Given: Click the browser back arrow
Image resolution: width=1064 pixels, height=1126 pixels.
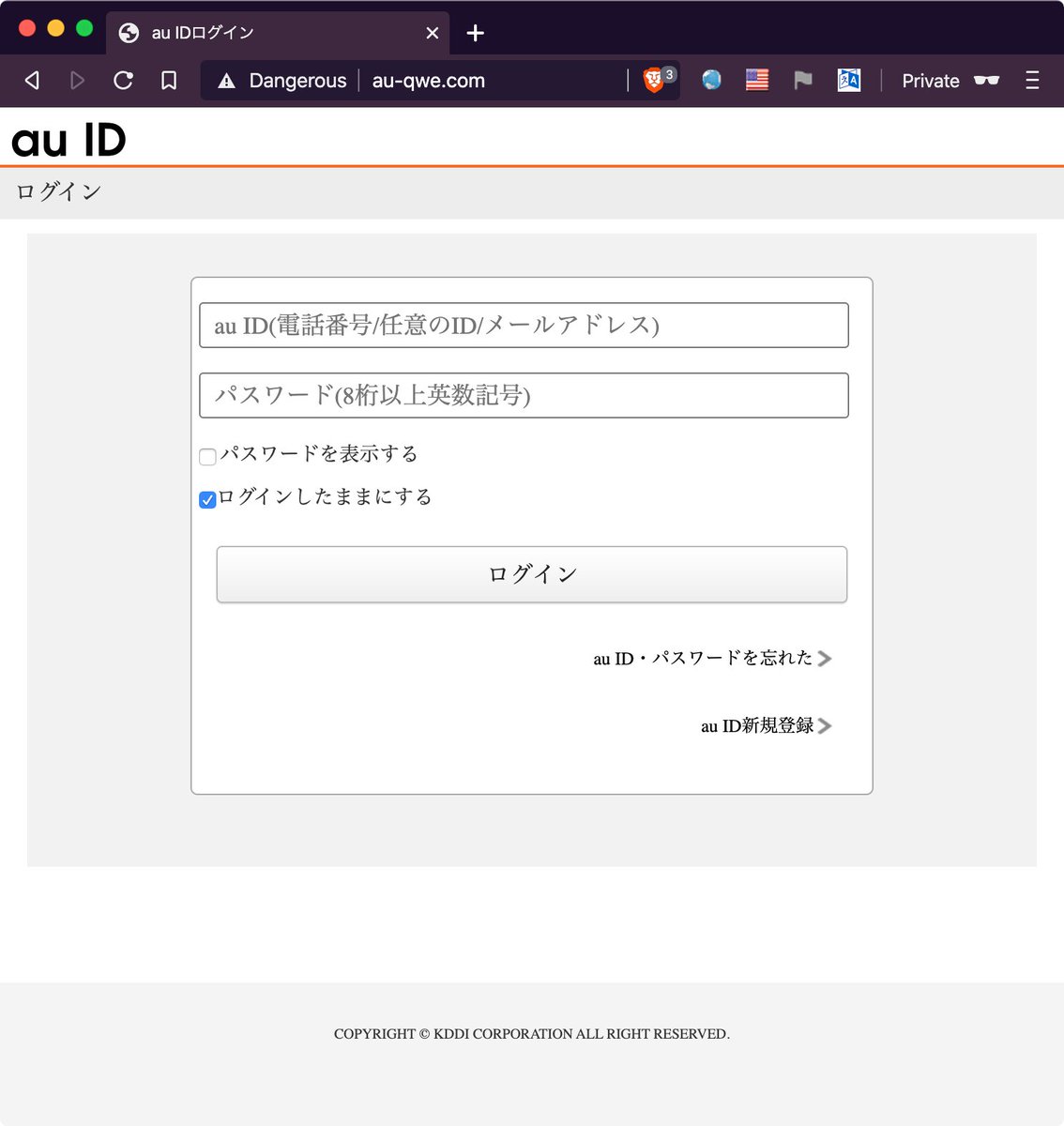Looking at the screenshot, I should tap(32, 81).
